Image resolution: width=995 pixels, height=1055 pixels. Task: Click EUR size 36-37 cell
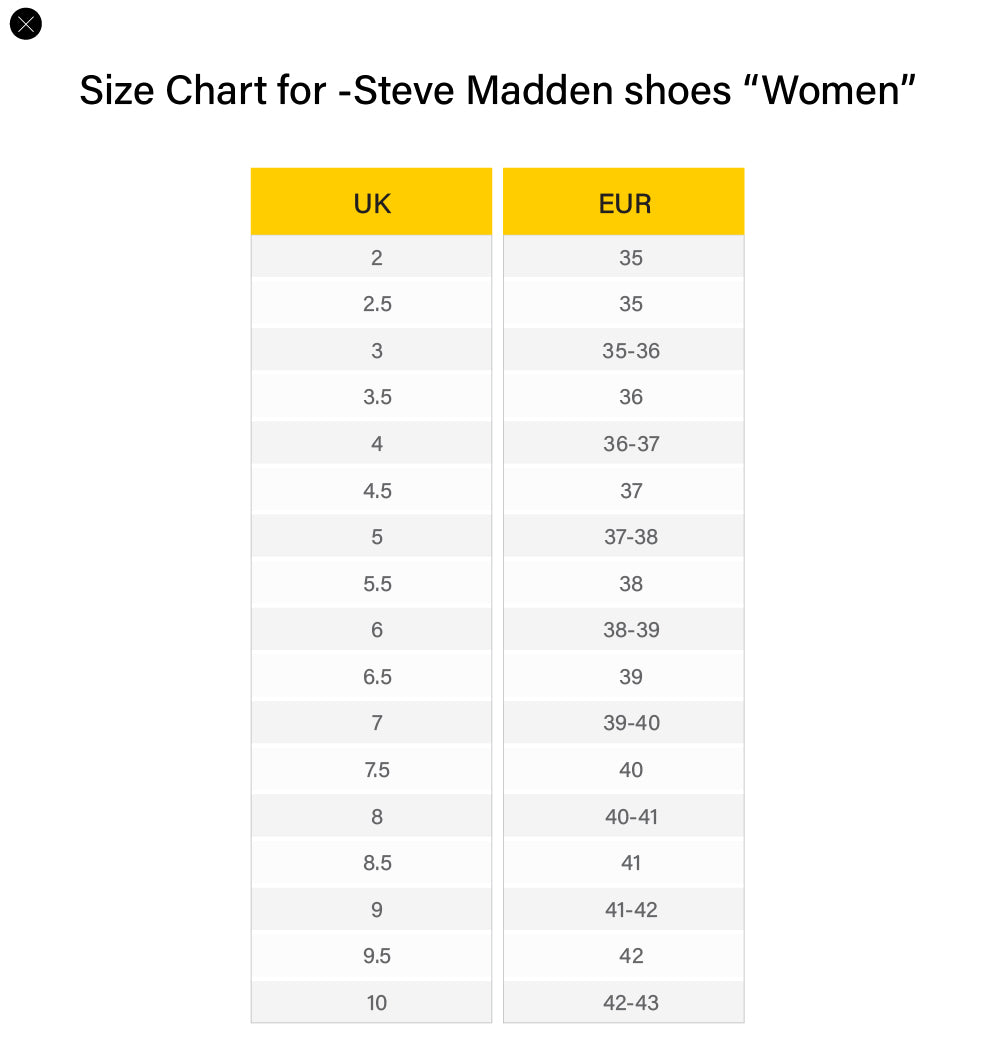click(631, 444)
